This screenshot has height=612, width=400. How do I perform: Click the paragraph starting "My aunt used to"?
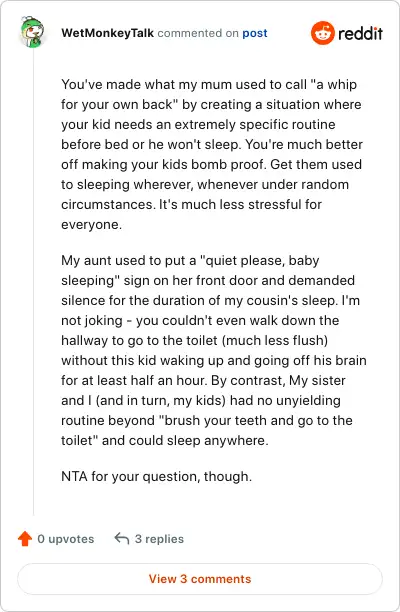pos(214,350)
